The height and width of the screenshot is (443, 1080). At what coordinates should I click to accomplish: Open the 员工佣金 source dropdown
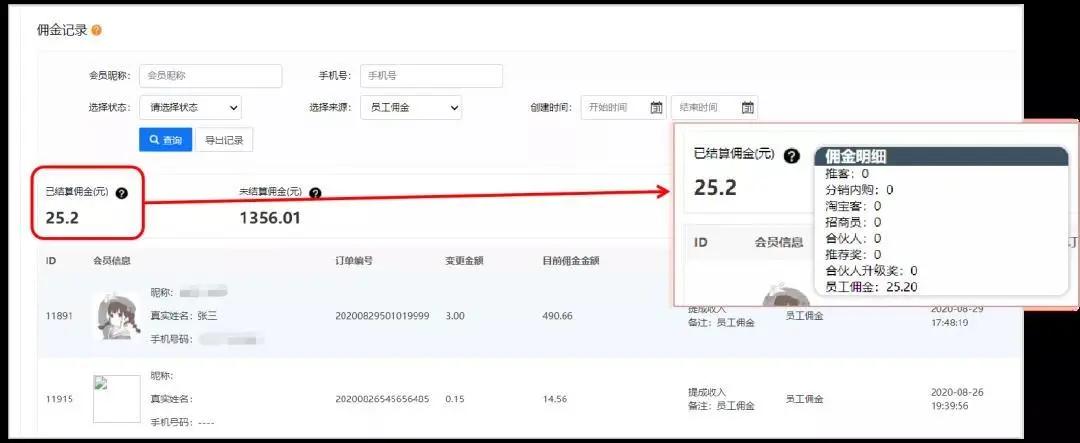tap(411, 107)
